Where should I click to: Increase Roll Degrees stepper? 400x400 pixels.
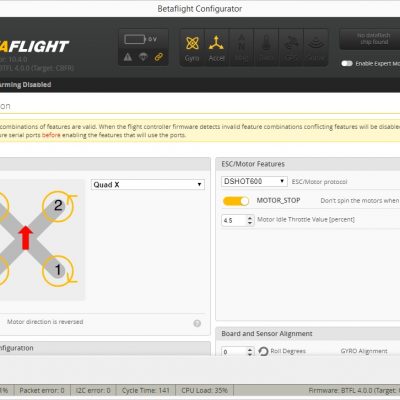pyautogui.click(x=250, y=349)
